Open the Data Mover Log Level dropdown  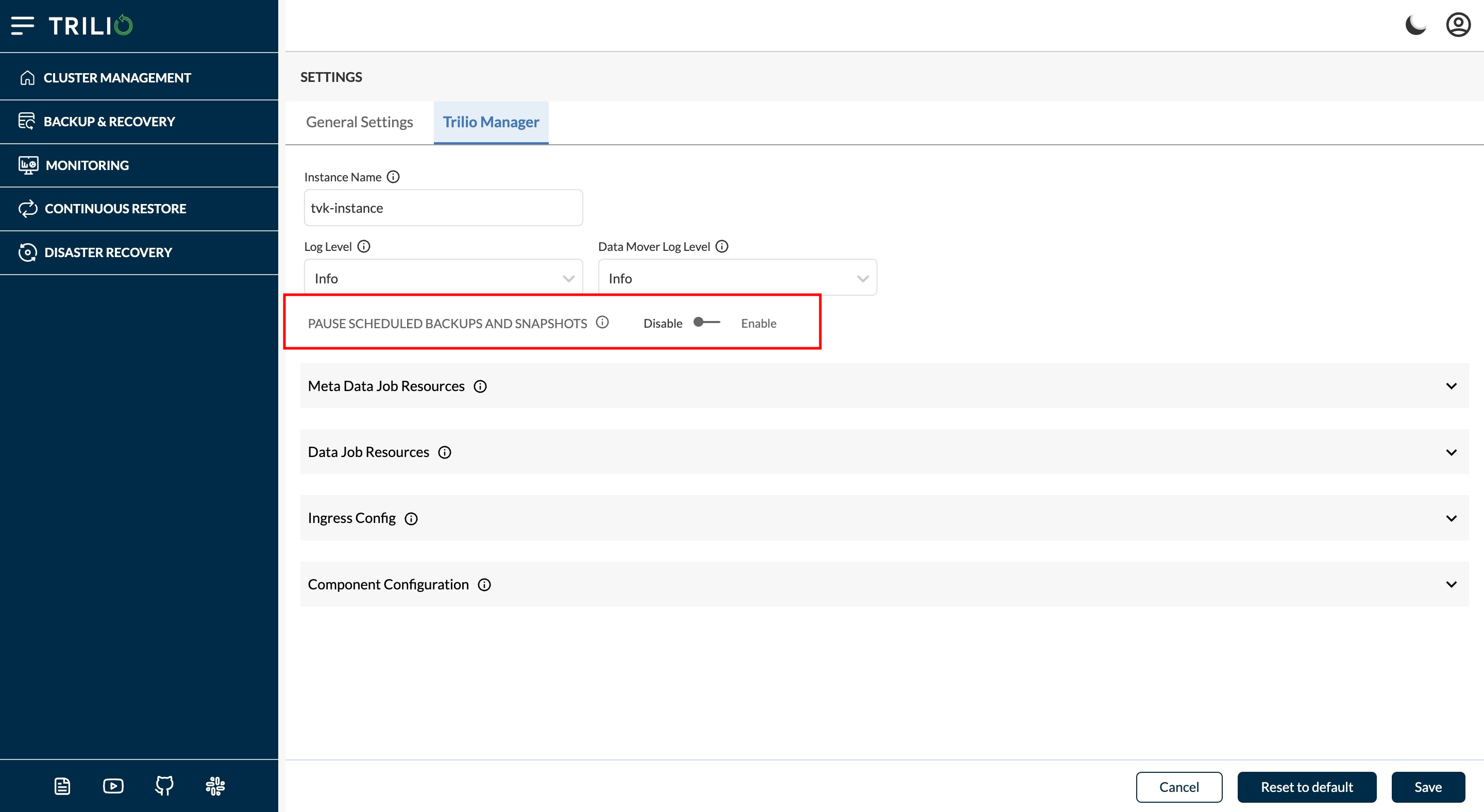[737, 278]
